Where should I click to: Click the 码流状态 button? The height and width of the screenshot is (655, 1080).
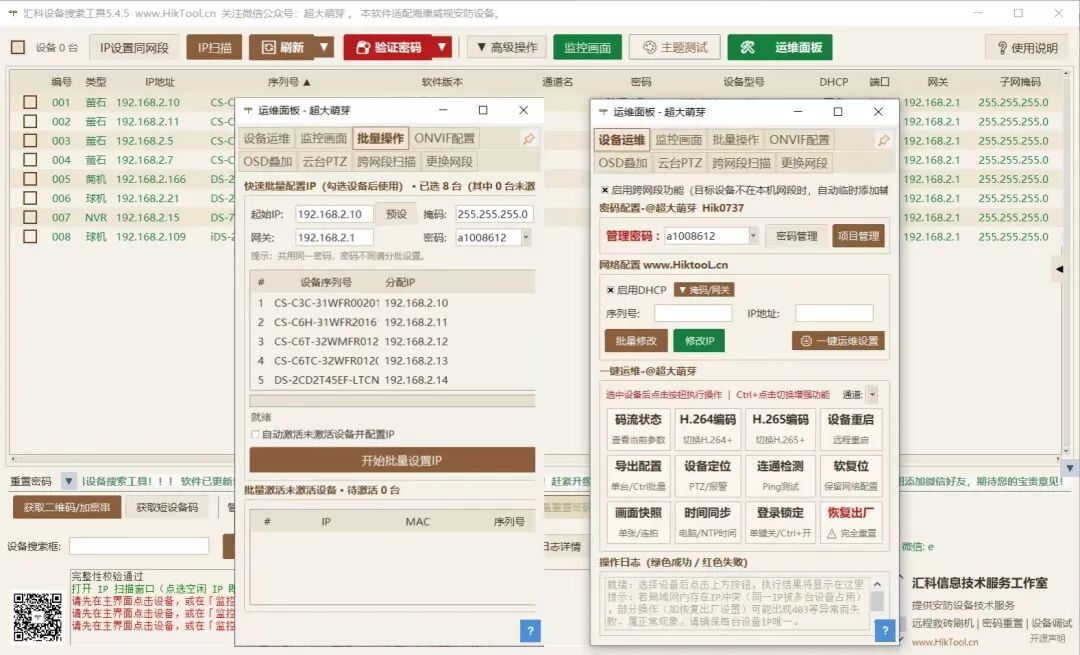click(x=638, y=428)
